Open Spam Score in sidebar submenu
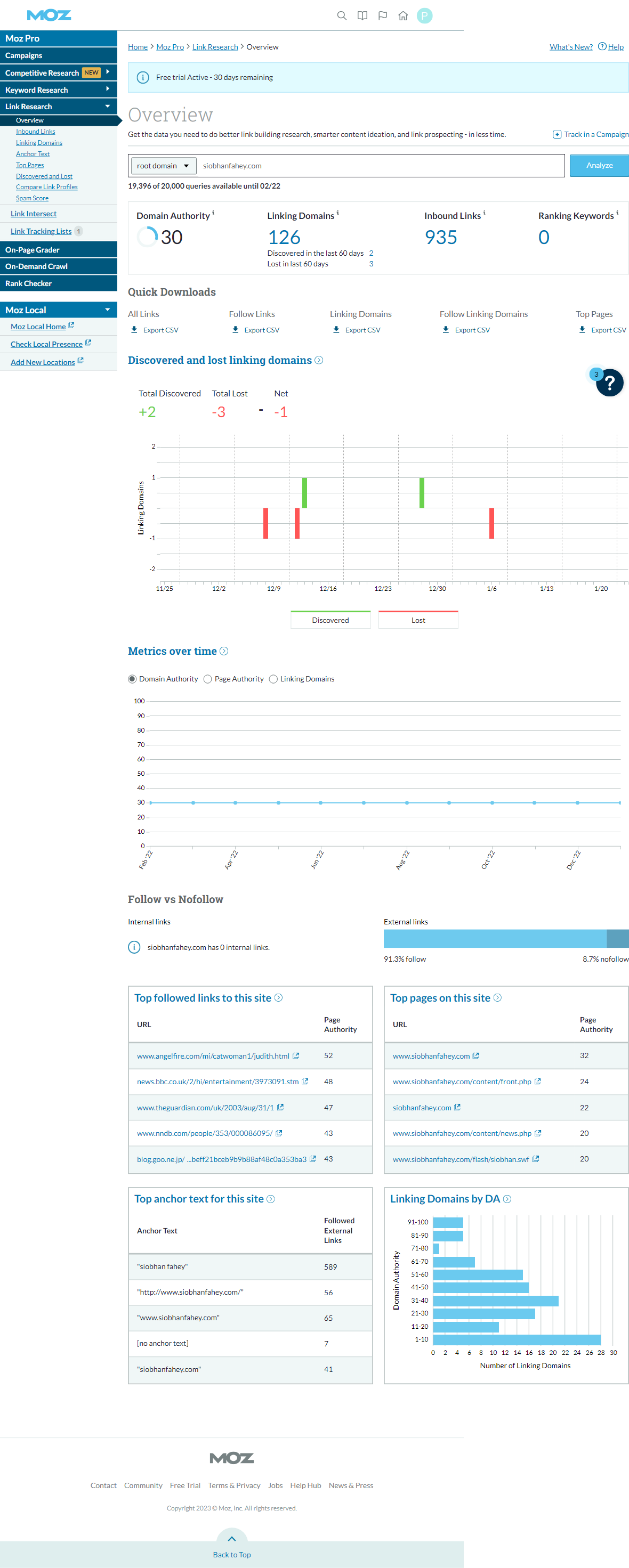629x1568 pixels. 33,198
